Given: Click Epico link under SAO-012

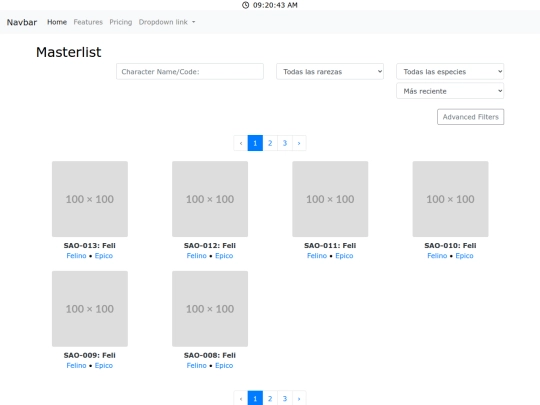Looking at the screenshot, I should 224,256.
